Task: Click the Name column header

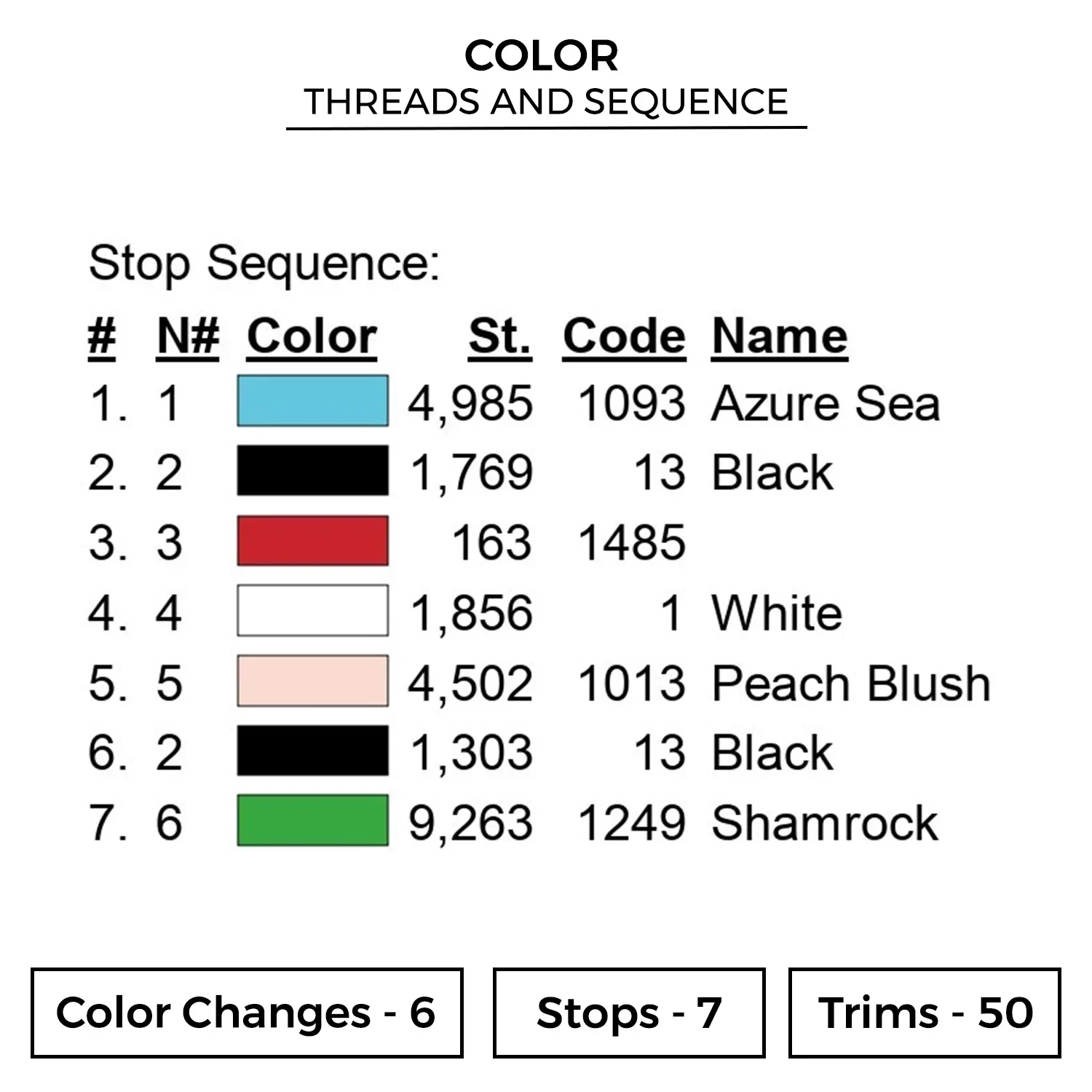Action: [780, 337]
